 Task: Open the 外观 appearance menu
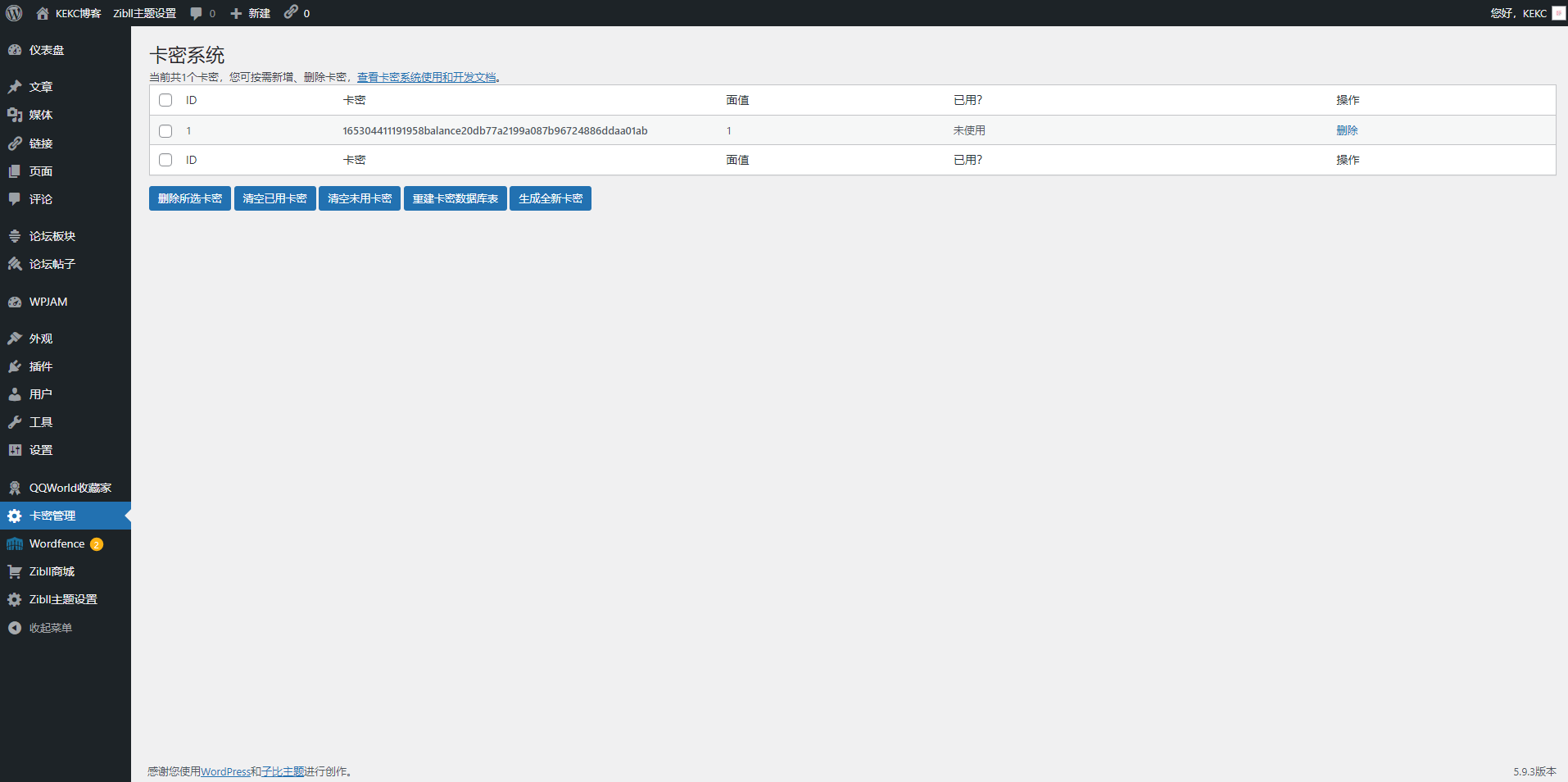(41, 339)
